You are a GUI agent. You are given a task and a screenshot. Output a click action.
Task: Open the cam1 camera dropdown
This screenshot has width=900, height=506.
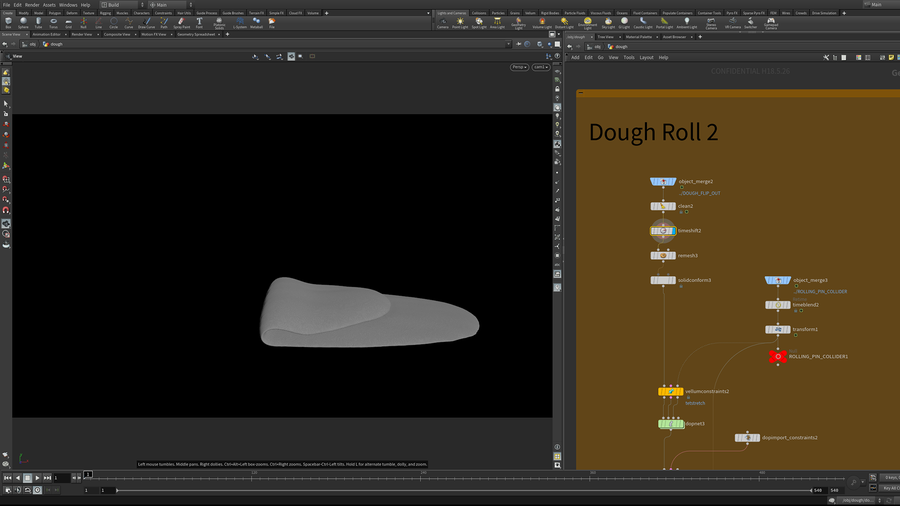click(541, 67)
